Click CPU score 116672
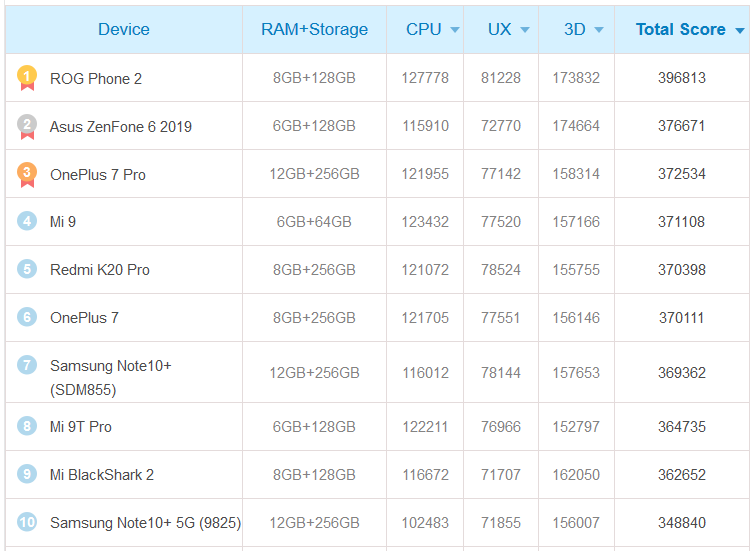755x551 pixels. tap(425, 475)
